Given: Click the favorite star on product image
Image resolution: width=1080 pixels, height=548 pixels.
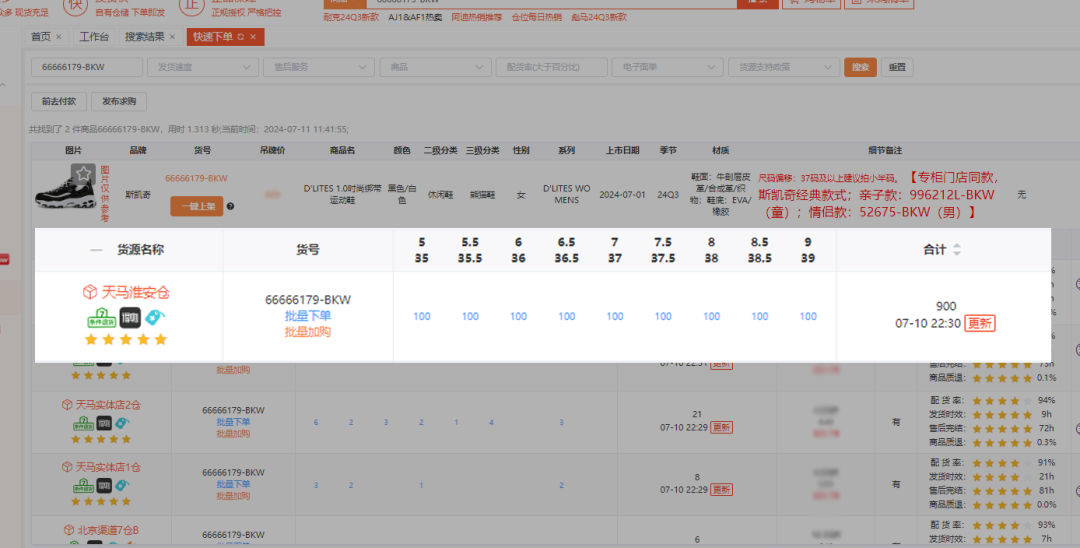Looking at the screenshot, I should (x=84, y=174).
